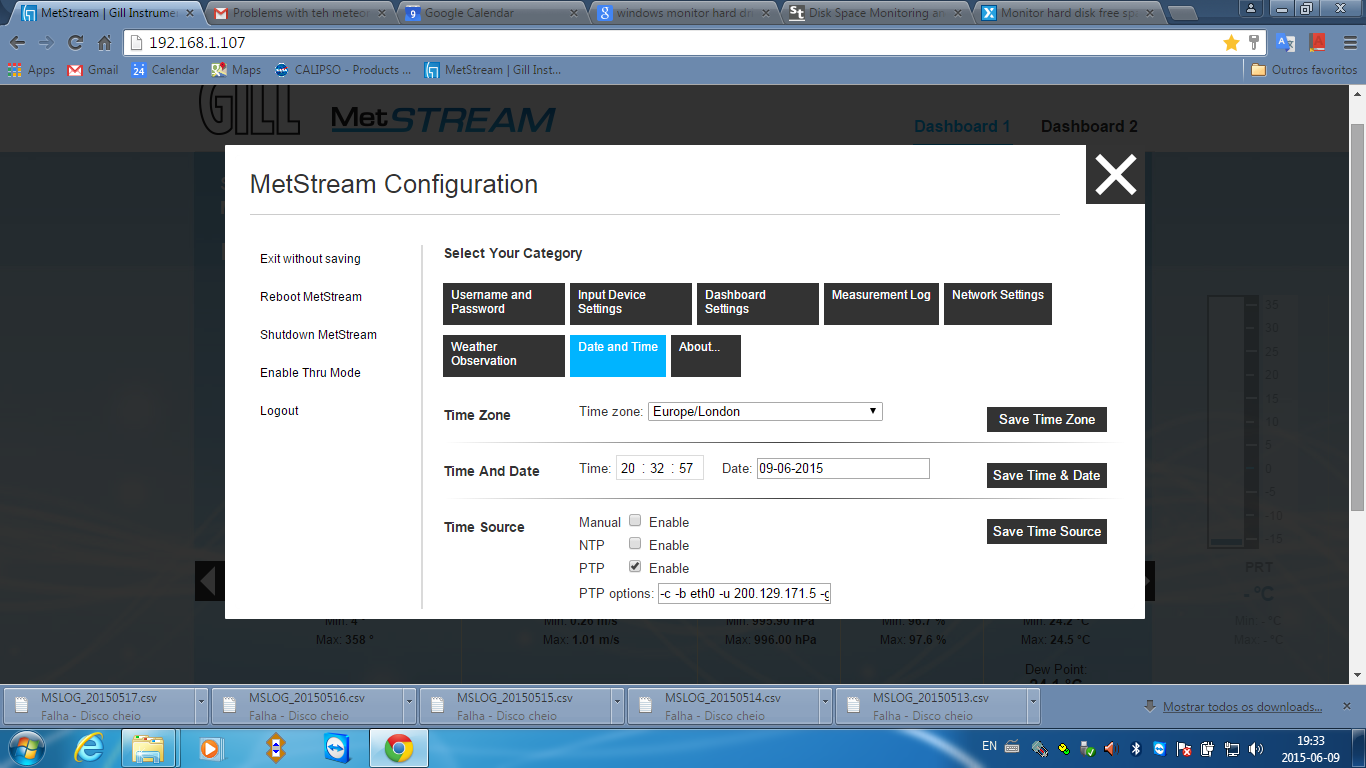This screenshot has height=768, width=1366.
Task: Click Logout in the side menu
Action: pyautogui.click(x=279, y=411)
